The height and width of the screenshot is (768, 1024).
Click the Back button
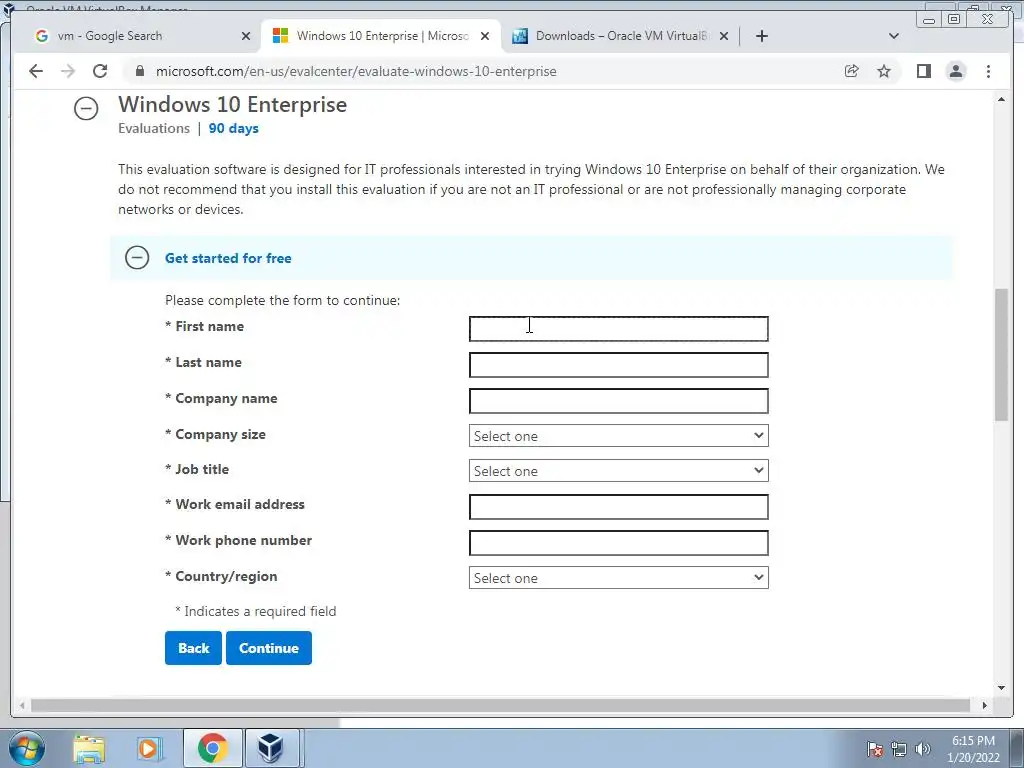193,648
